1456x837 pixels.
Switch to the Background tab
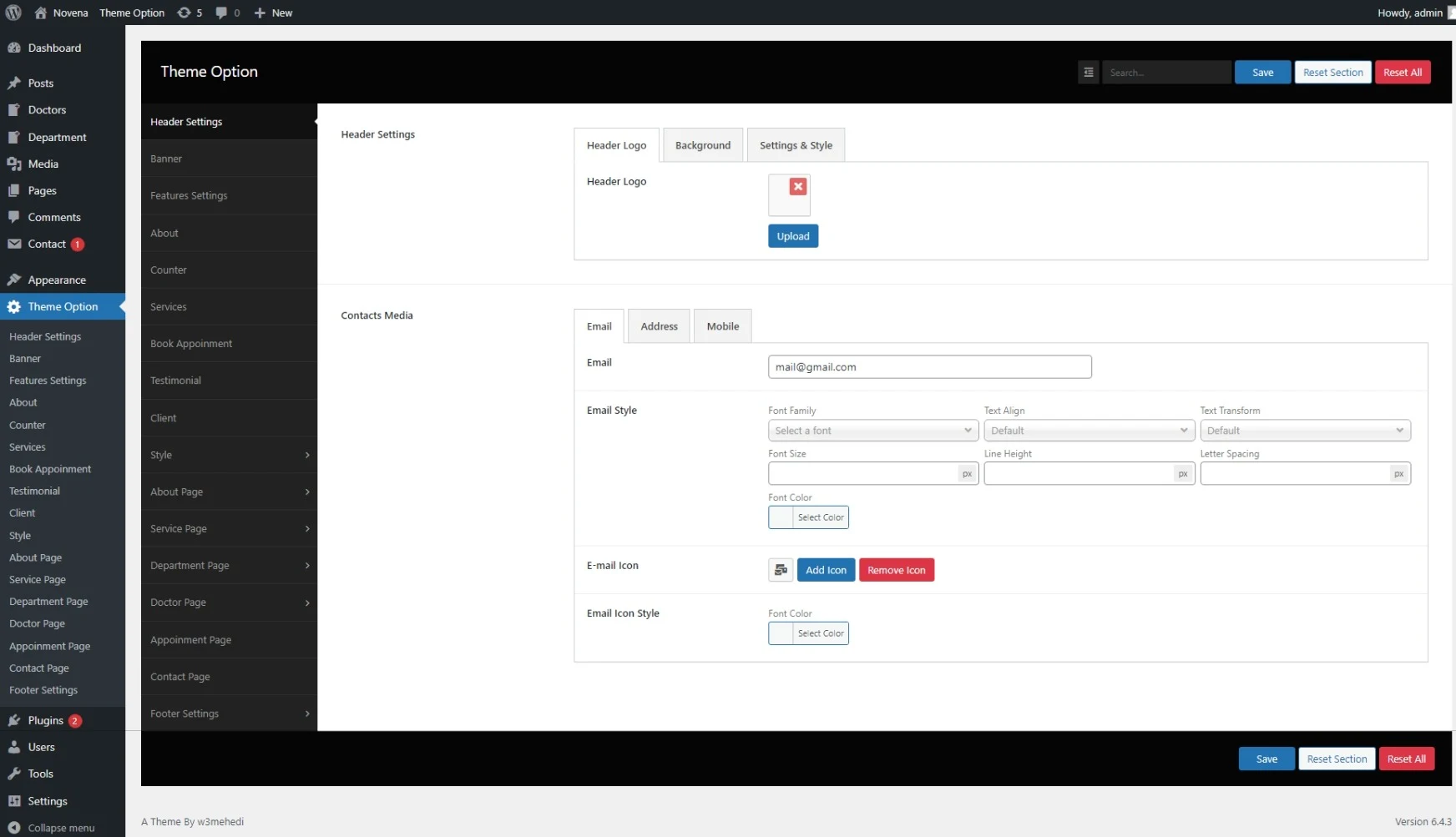pos(702,145)
